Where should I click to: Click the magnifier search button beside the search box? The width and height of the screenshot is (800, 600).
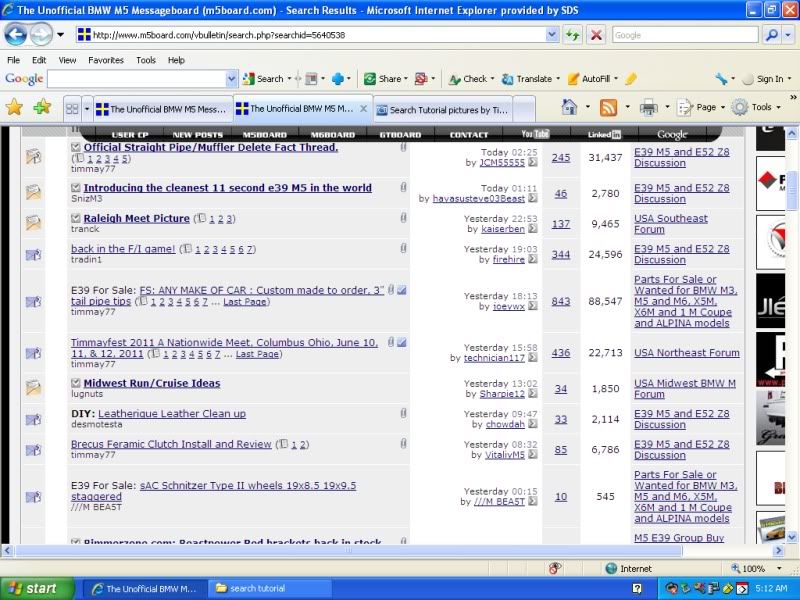click(771, 35)
